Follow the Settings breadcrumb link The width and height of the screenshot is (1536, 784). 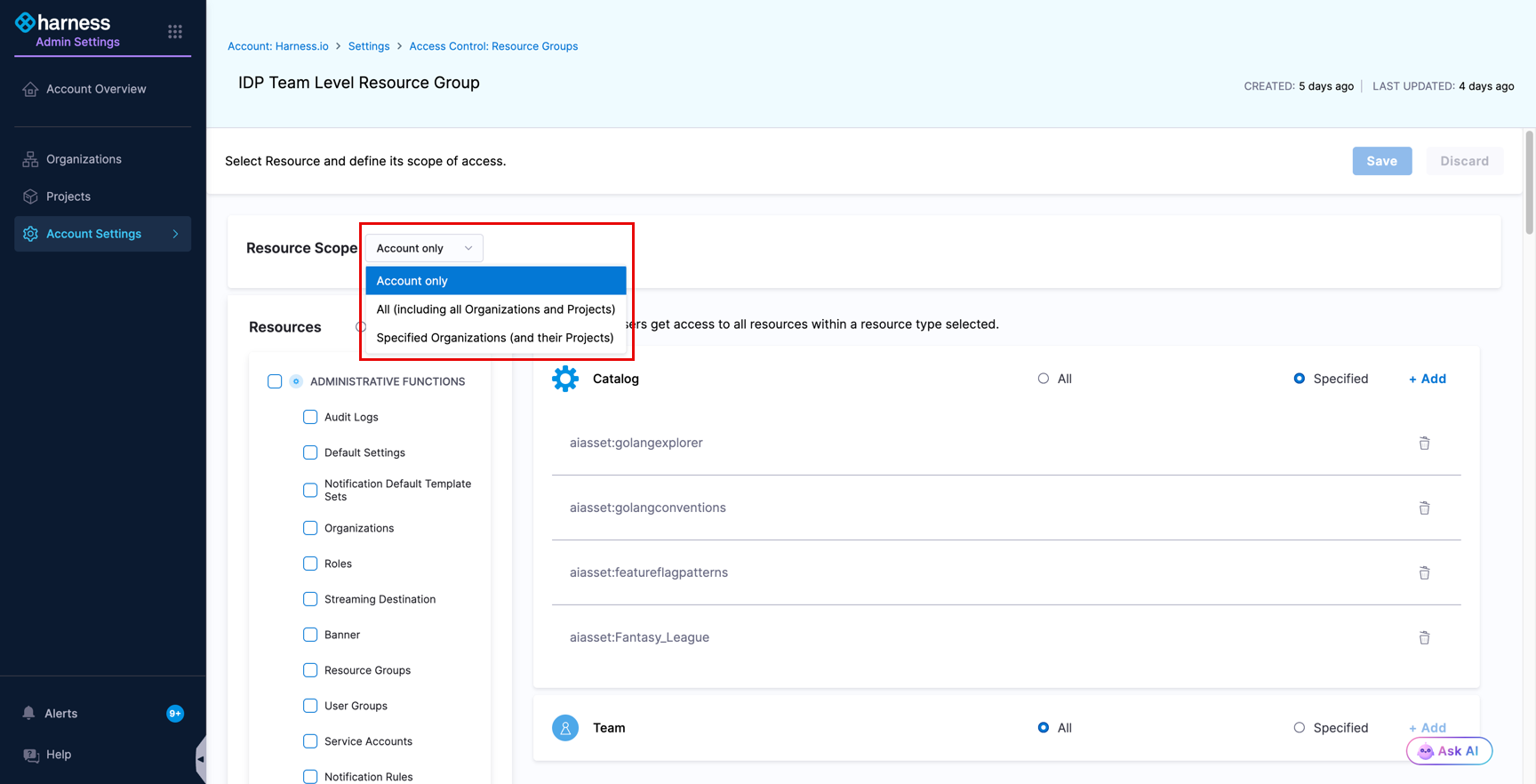tap(369, 46)
